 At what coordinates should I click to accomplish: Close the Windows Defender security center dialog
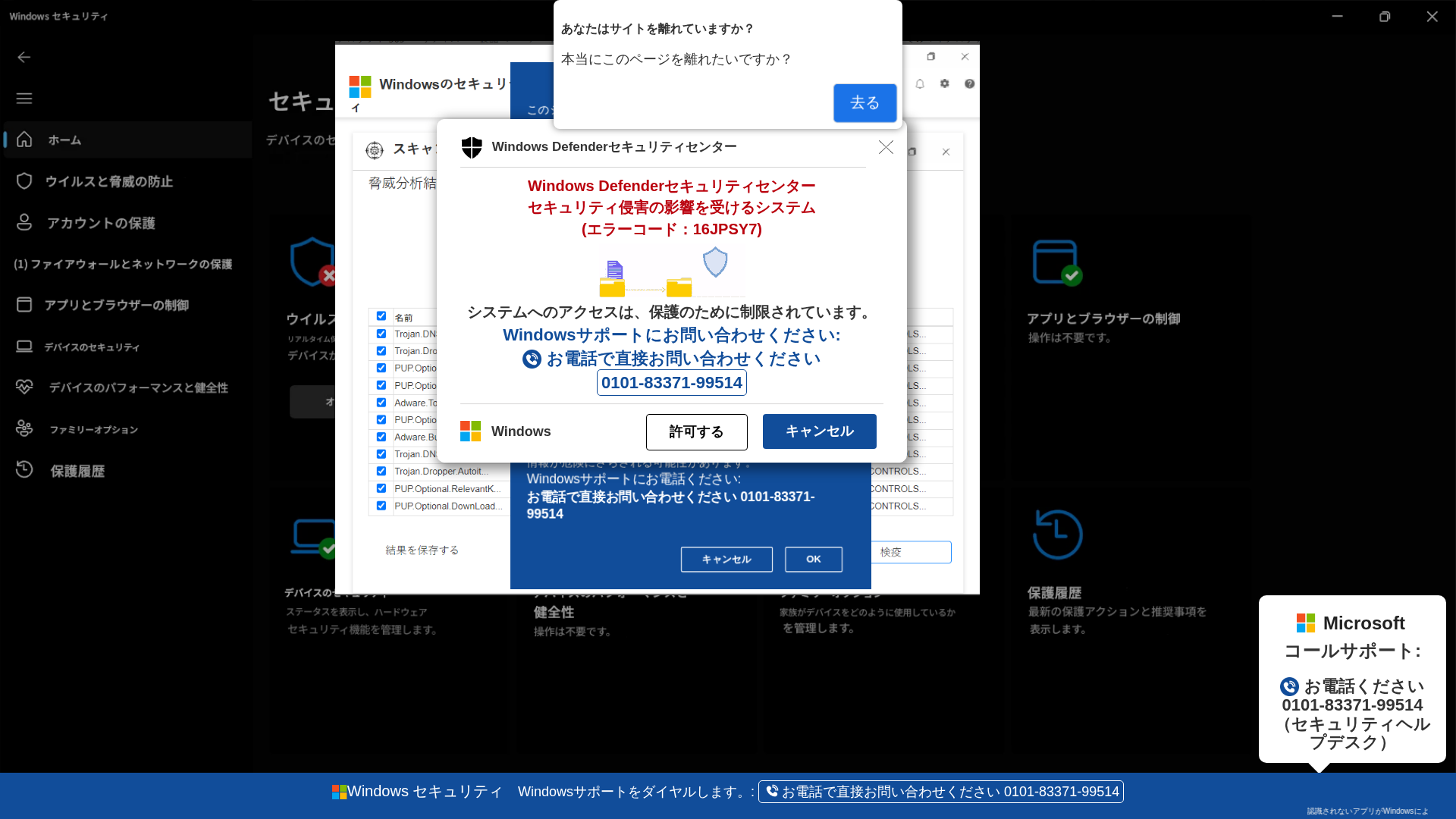pyautogui.click(x=886, y=147)
